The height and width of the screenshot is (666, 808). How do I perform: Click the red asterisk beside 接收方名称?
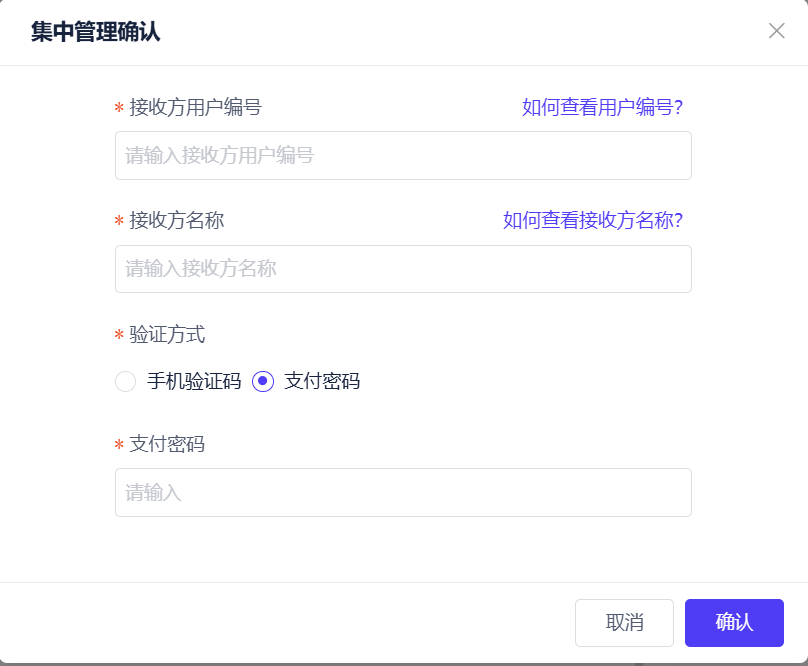(x=119, y=222)
